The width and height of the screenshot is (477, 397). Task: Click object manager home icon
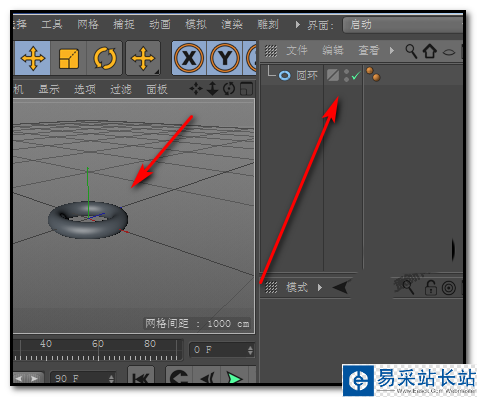point(430,51)
